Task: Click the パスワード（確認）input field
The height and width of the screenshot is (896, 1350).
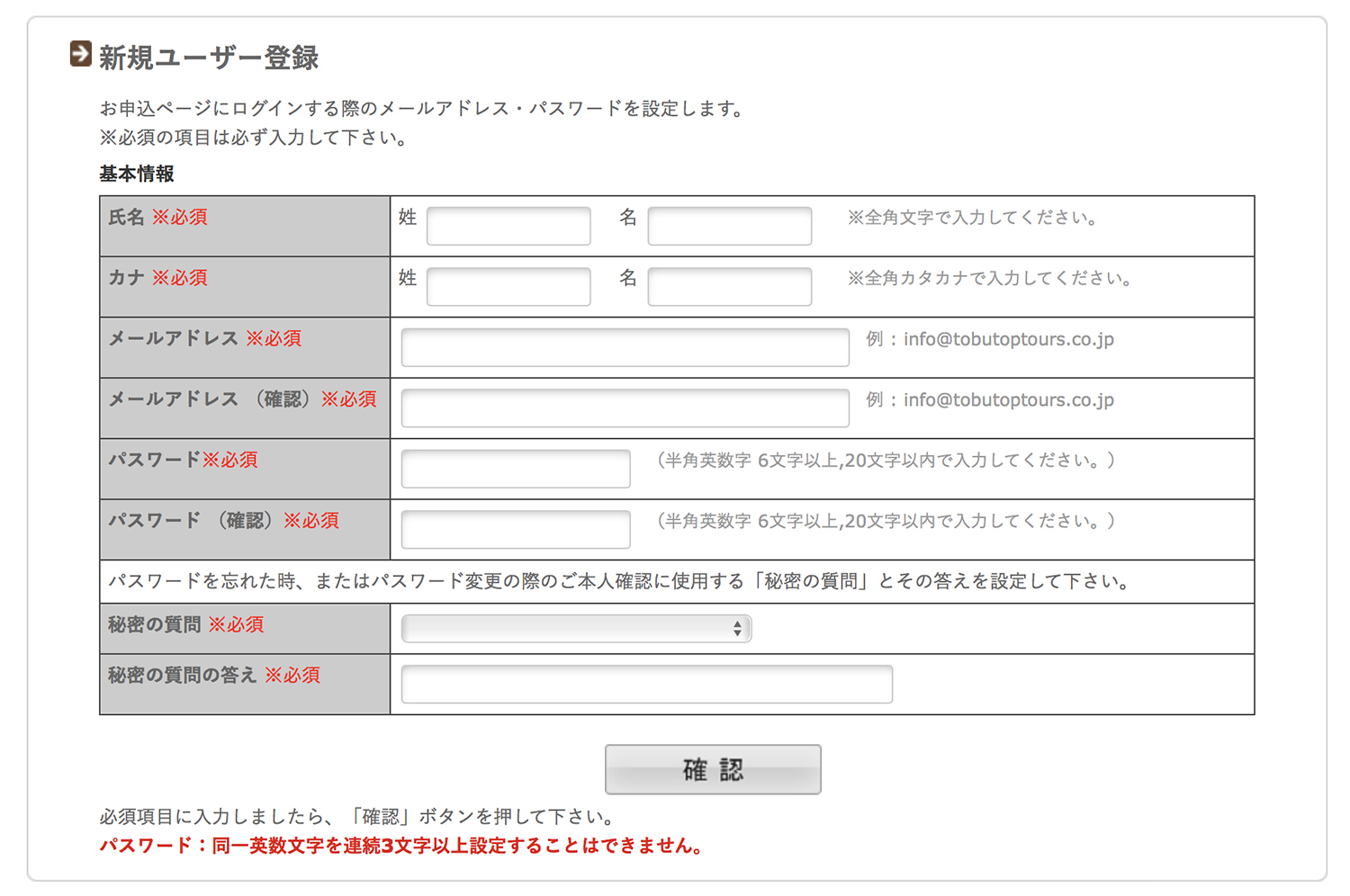Action: point(516,529)
